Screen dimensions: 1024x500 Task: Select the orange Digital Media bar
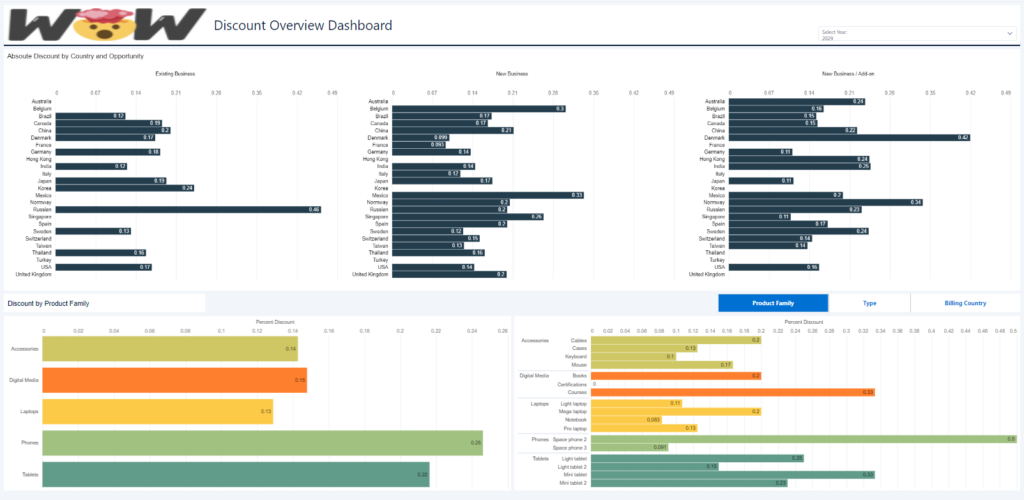174,380
